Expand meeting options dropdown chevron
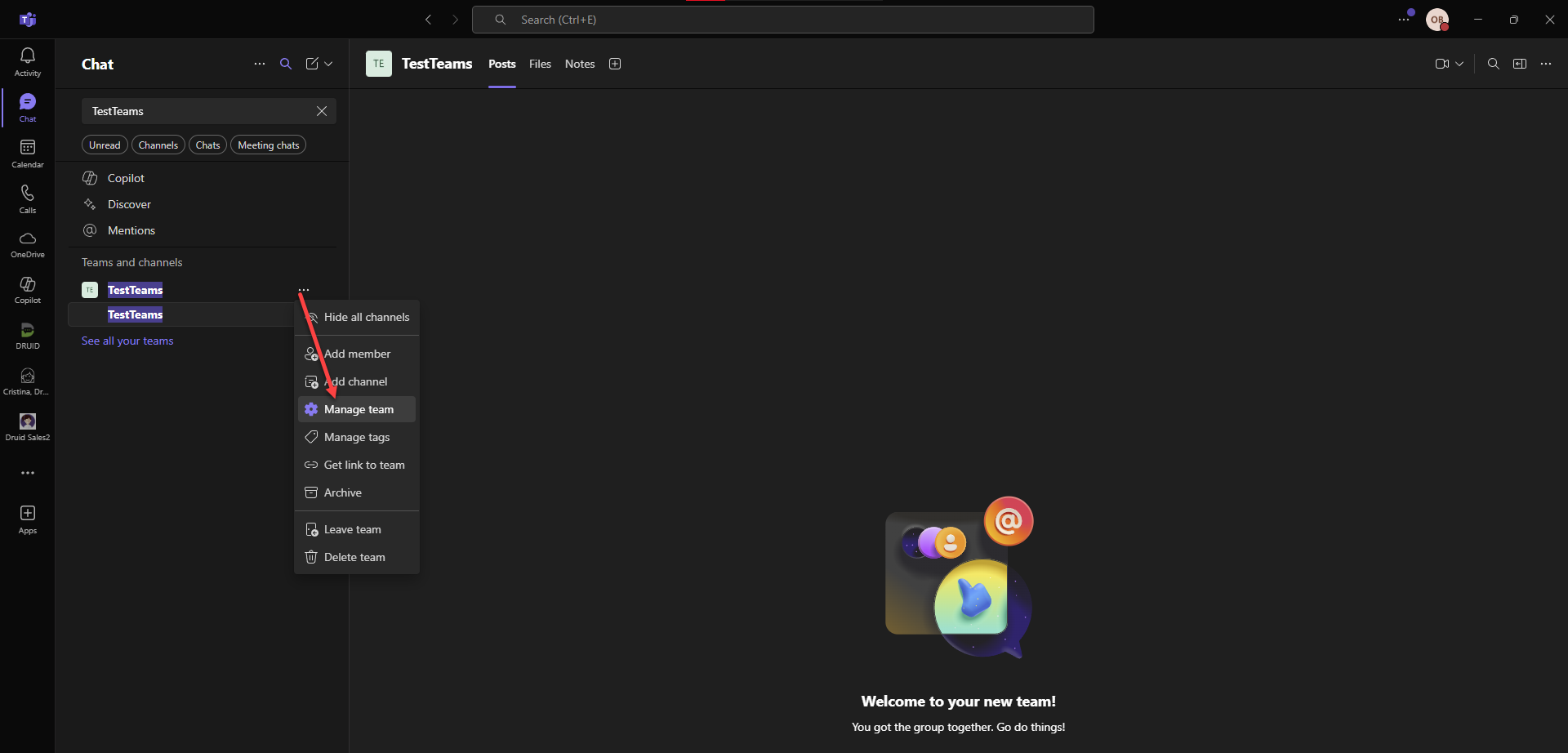1568x753 pixels. pos(1459,64)
